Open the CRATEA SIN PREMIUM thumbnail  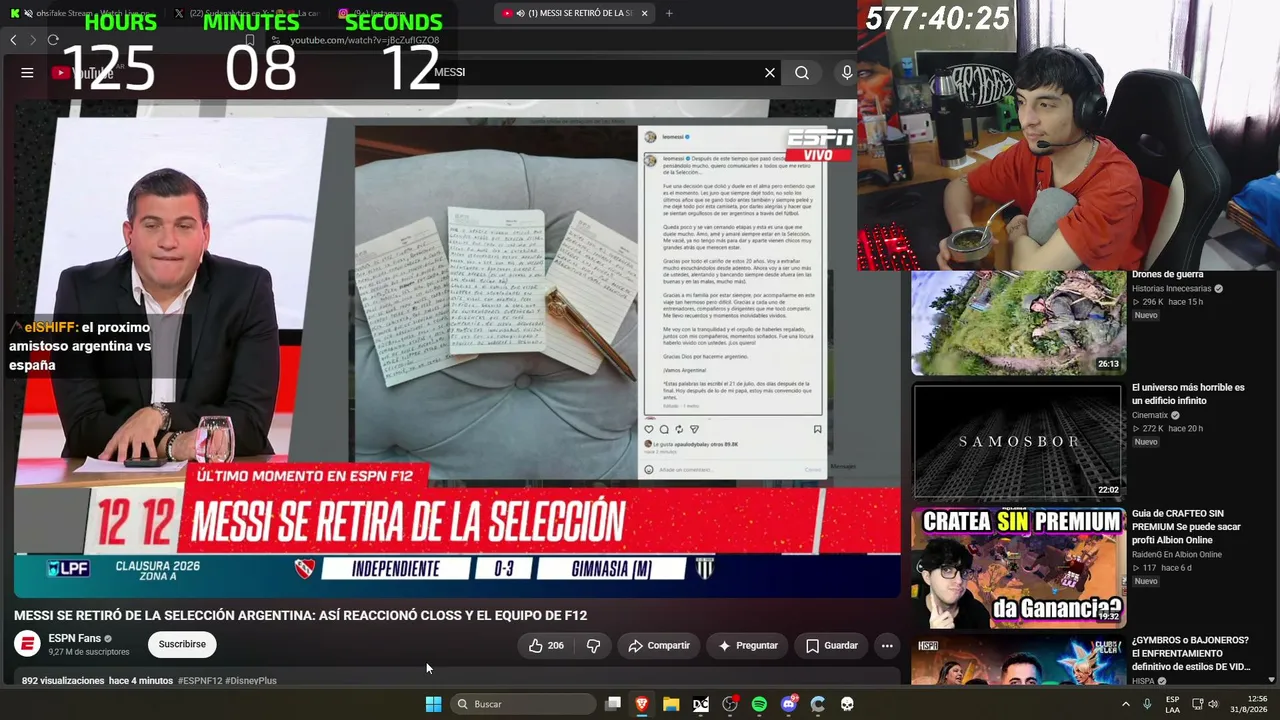(1018, 568)
